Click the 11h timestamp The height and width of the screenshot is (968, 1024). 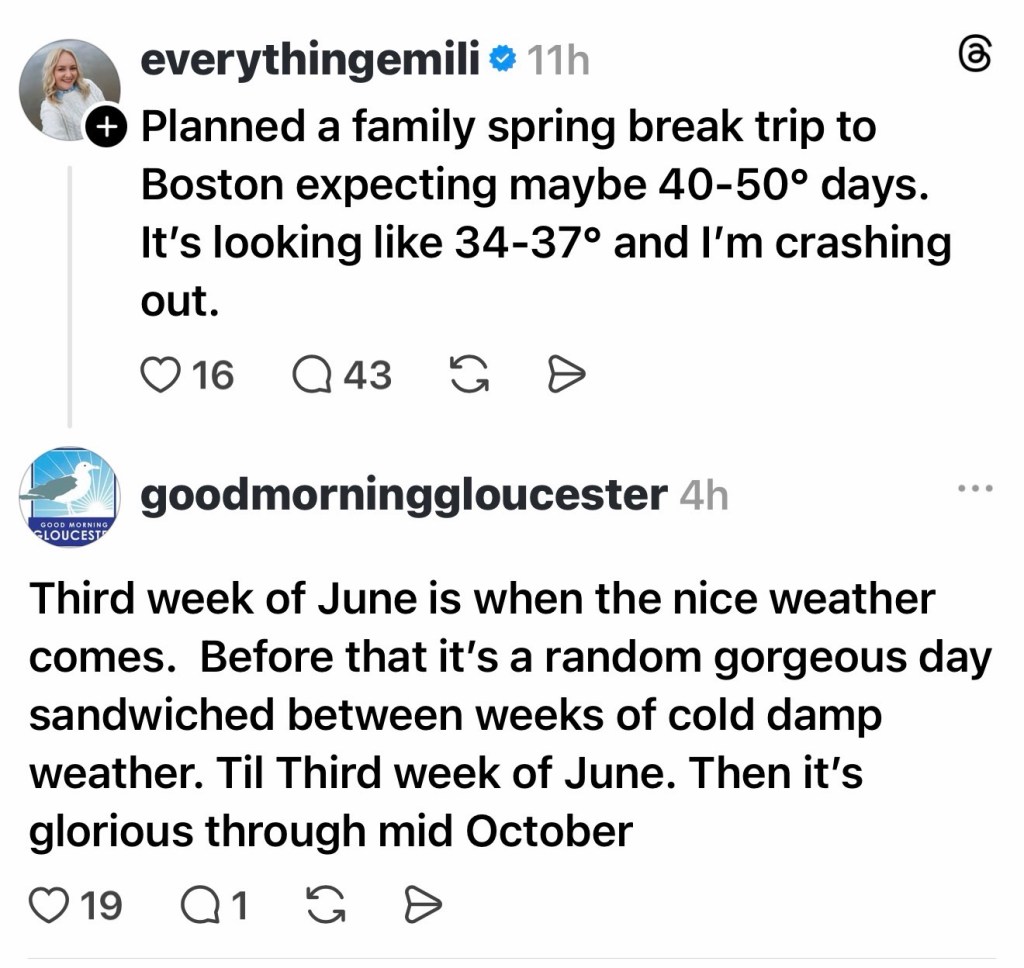pos(557,62)
